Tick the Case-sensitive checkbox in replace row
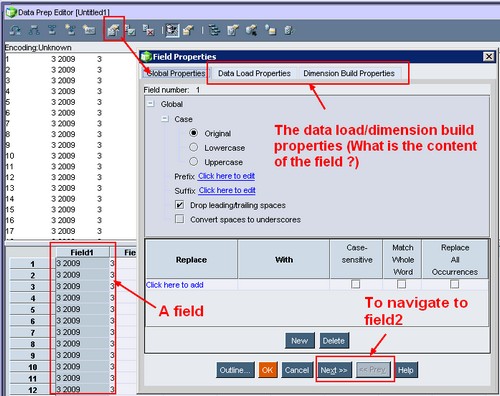The width and height of the screenshot is (500, 396). [356, 284]
